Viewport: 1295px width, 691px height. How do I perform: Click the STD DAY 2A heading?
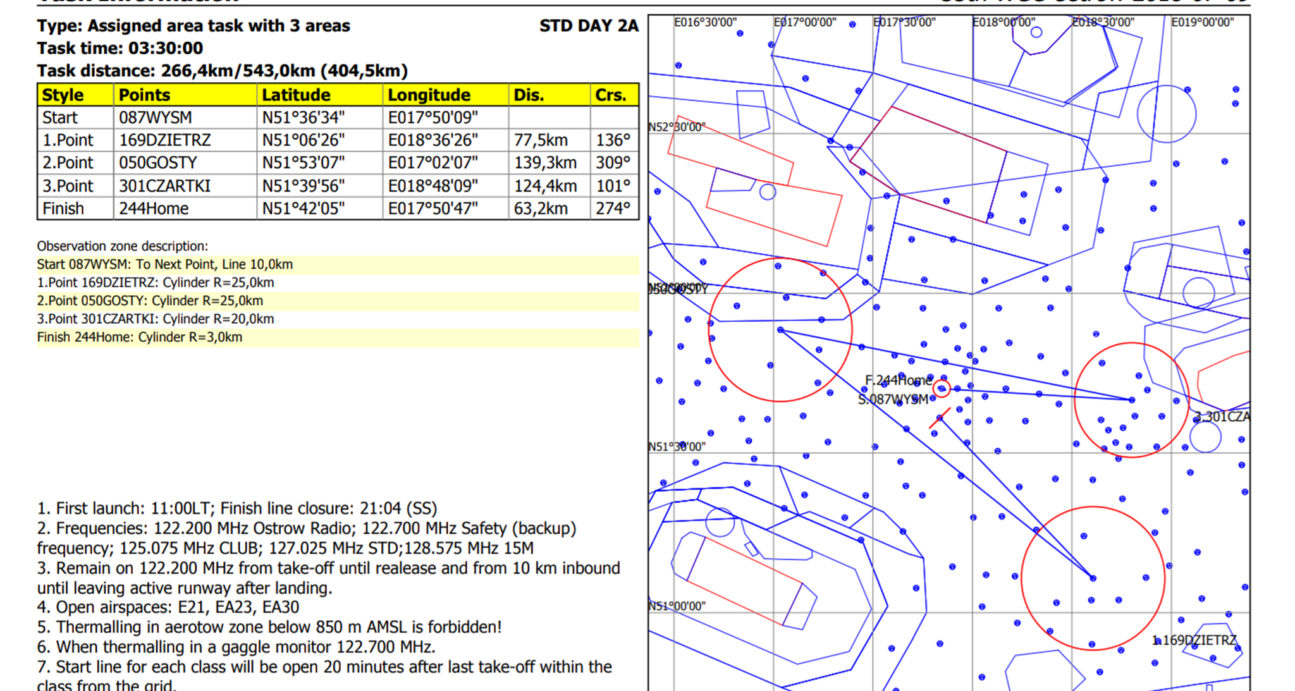[x=588, y=26]
